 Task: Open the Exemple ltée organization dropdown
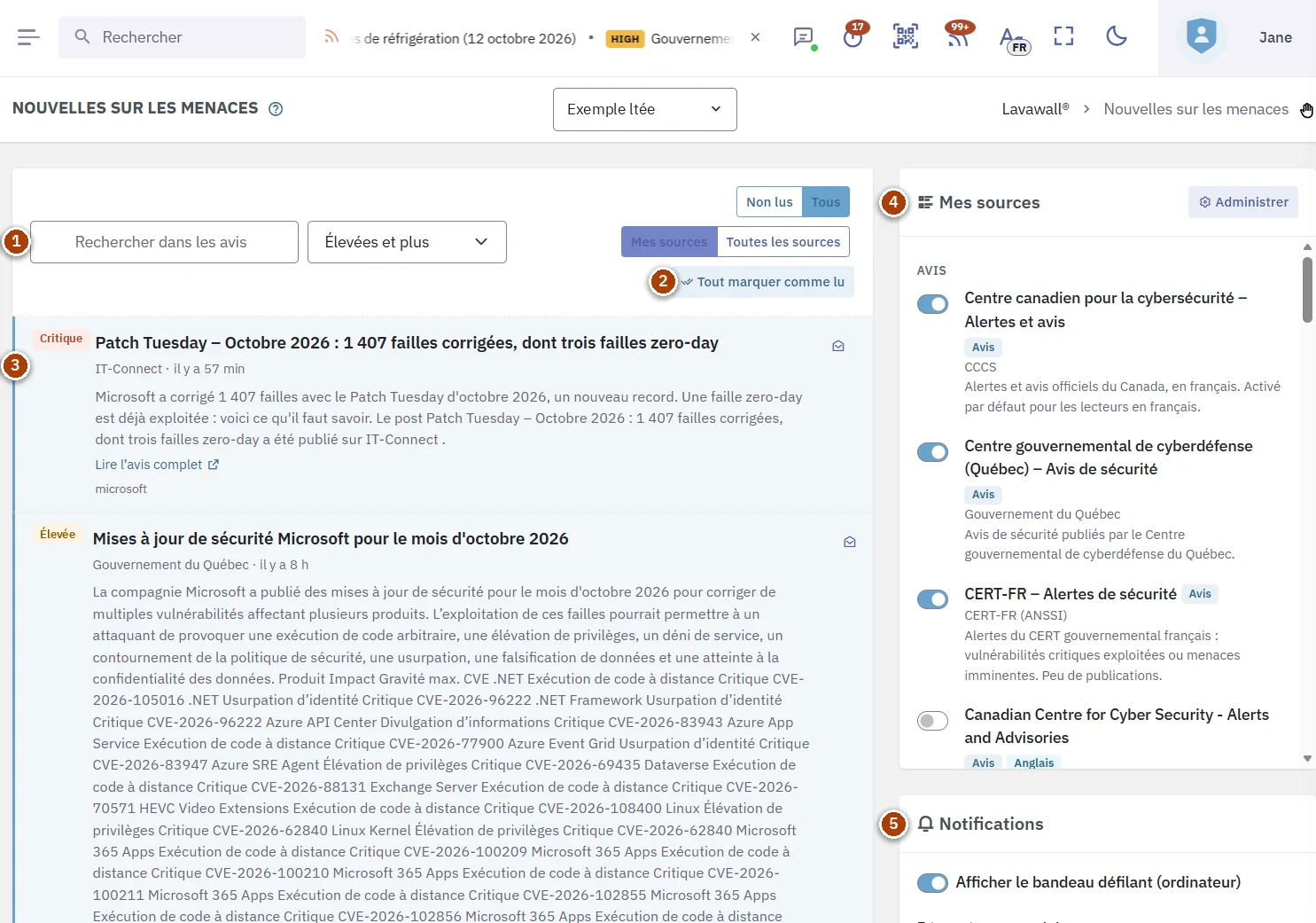tap(645, 109)
